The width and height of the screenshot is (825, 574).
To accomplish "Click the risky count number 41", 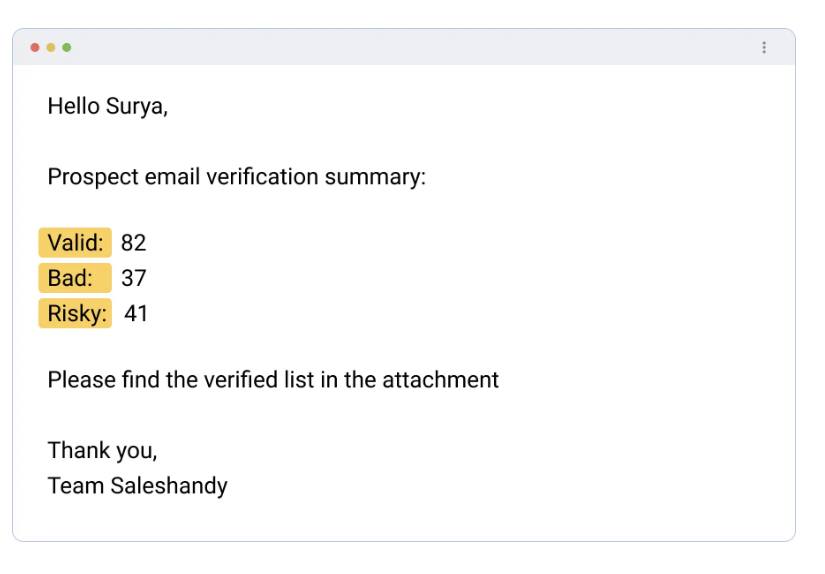I will point(136,314).
